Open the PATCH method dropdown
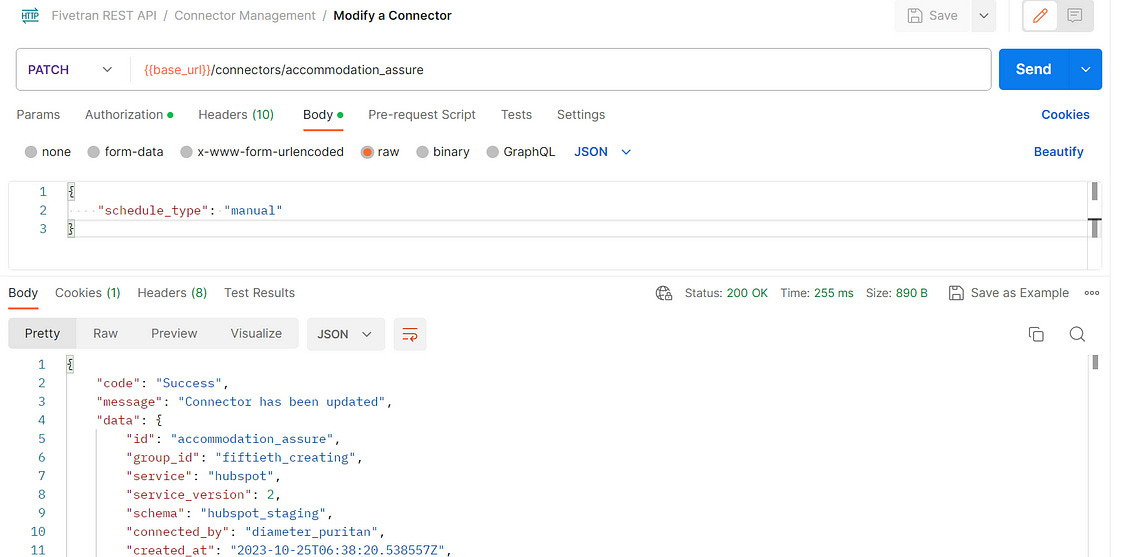 (71, 70)
